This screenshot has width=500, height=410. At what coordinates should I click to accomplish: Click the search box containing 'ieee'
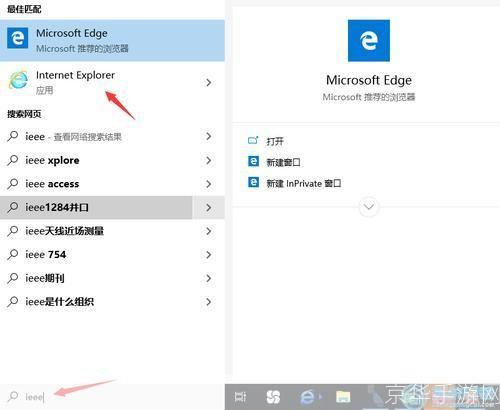pyautogui.click(x=112, y=397)
